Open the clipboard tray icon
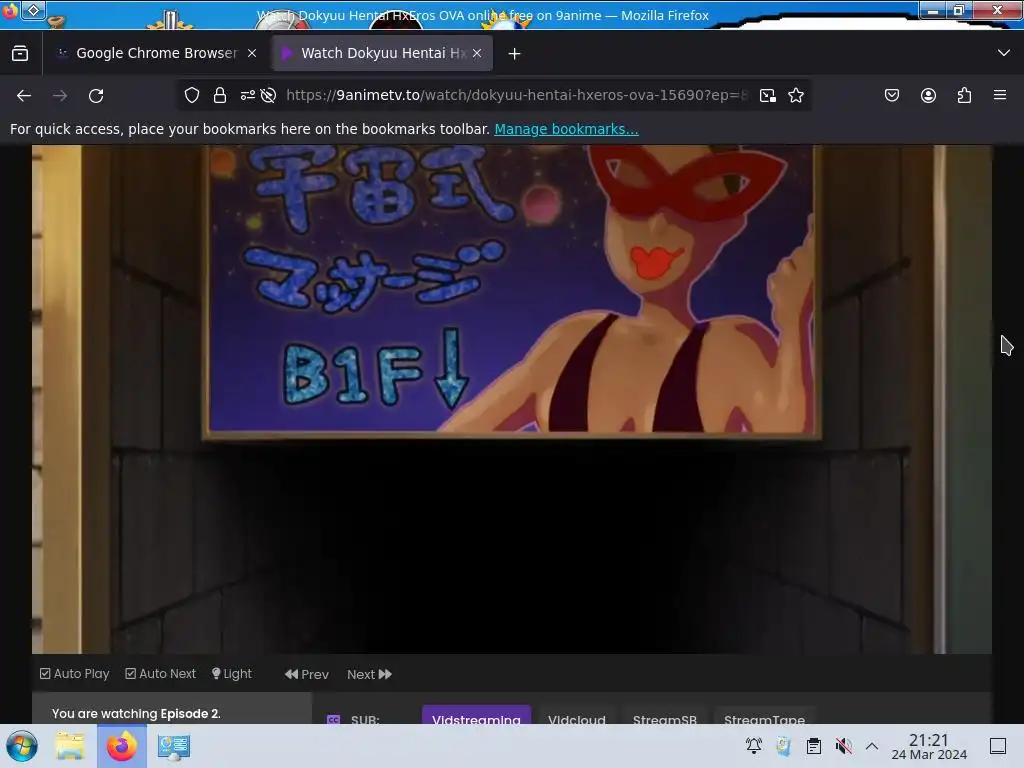The width and height of the screenshot is (1024, 768). pyautogui.click(x=814, y=746)
